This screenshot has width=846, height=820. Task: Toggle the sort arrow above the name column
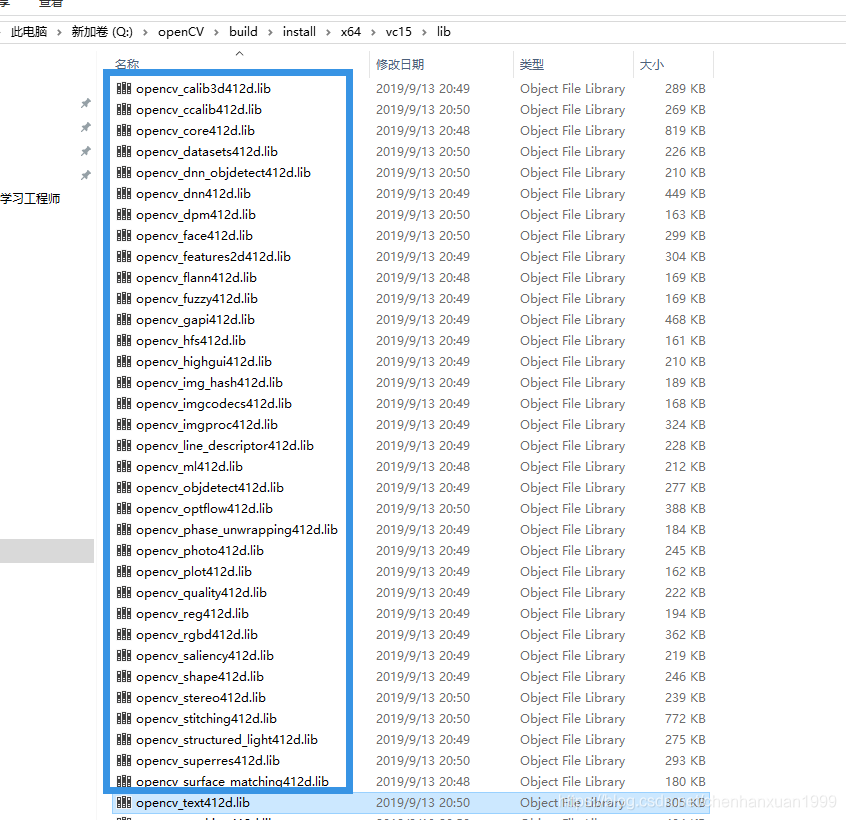240,53
